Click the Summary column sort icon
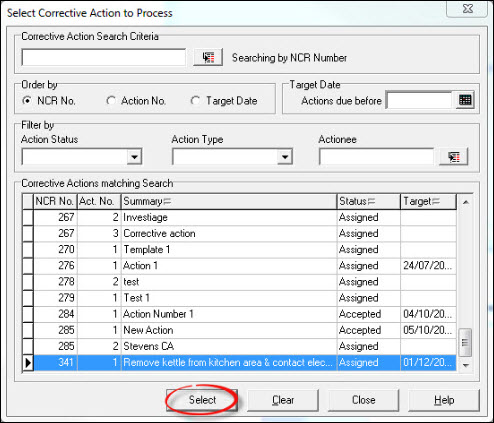 [167, 201]
